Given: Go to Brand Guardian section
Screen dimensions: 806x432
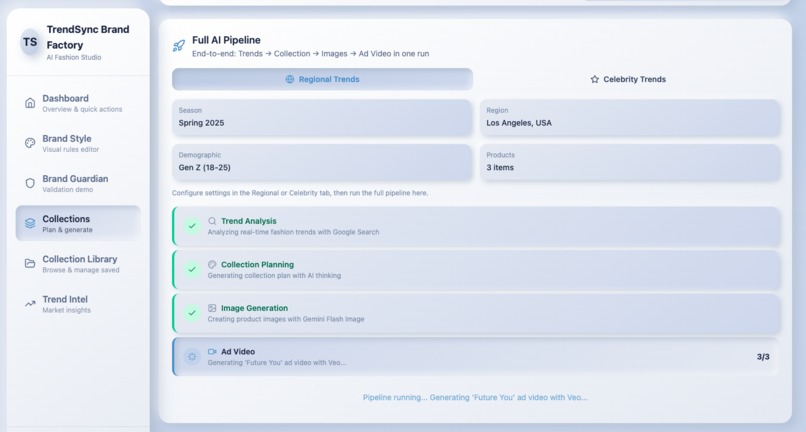Looking at the screenshot, I should click(x=78, y=183).
